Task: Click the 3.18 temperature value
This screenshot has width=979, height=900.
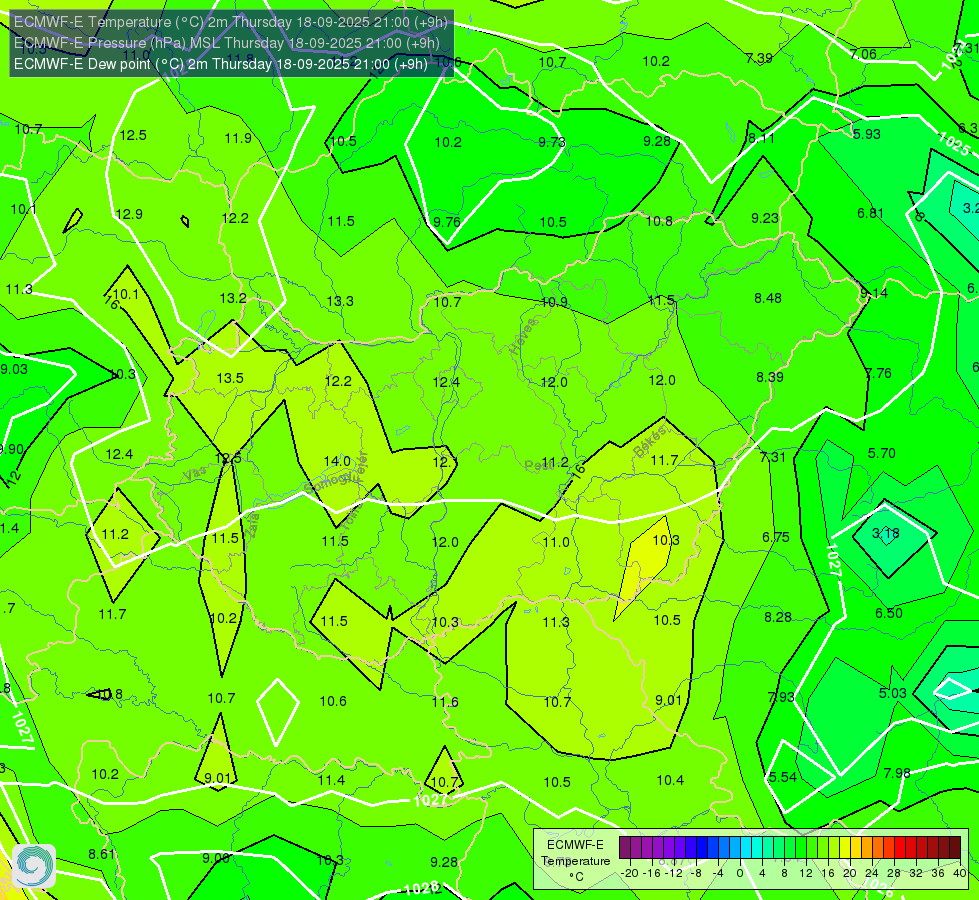Action: [885, 533]
